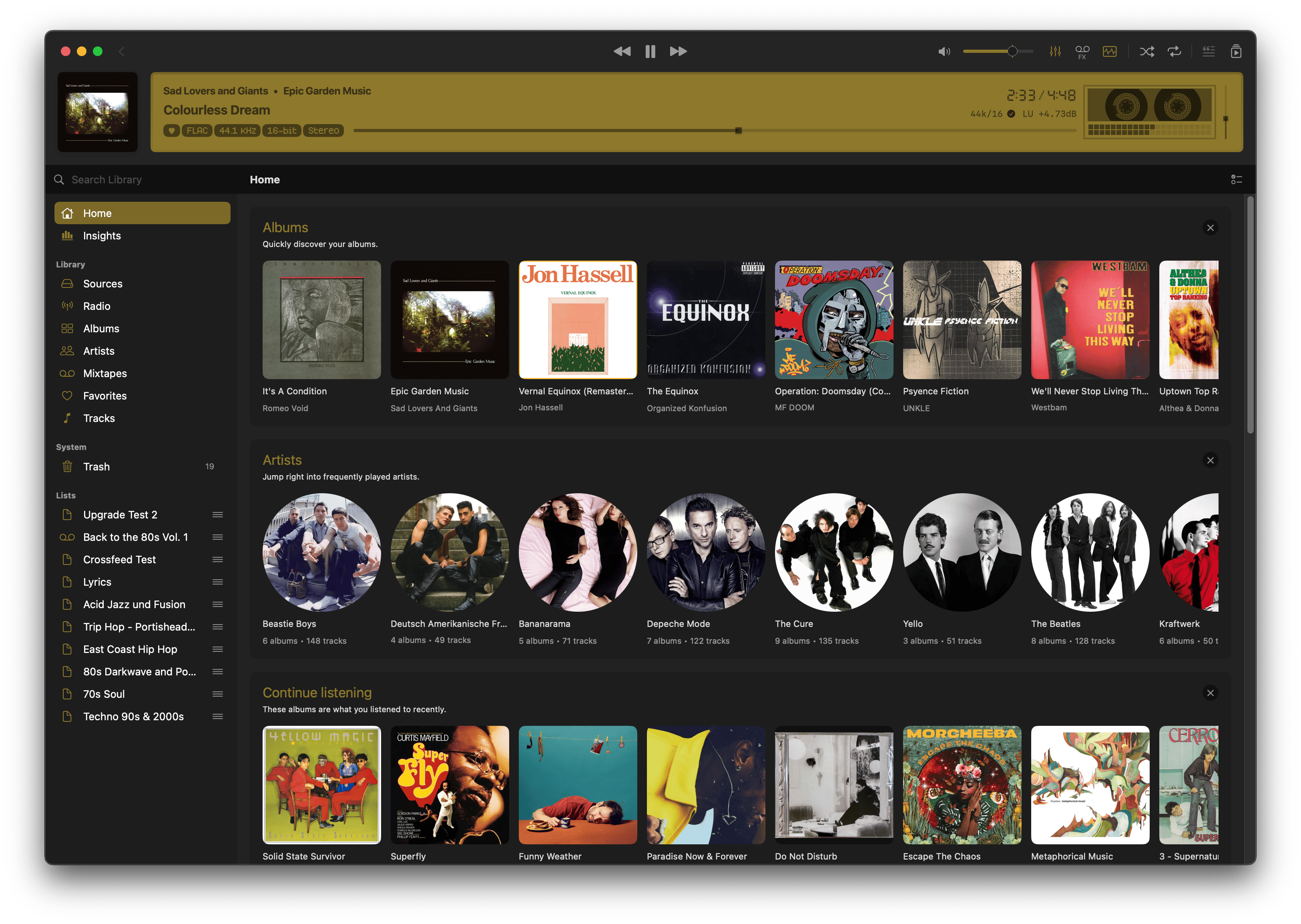Screen dimensions: 1301x924
Task: Open the Upgrade Test 2 list menu handle
Action: pyautogui.click(x=217, y=515)
